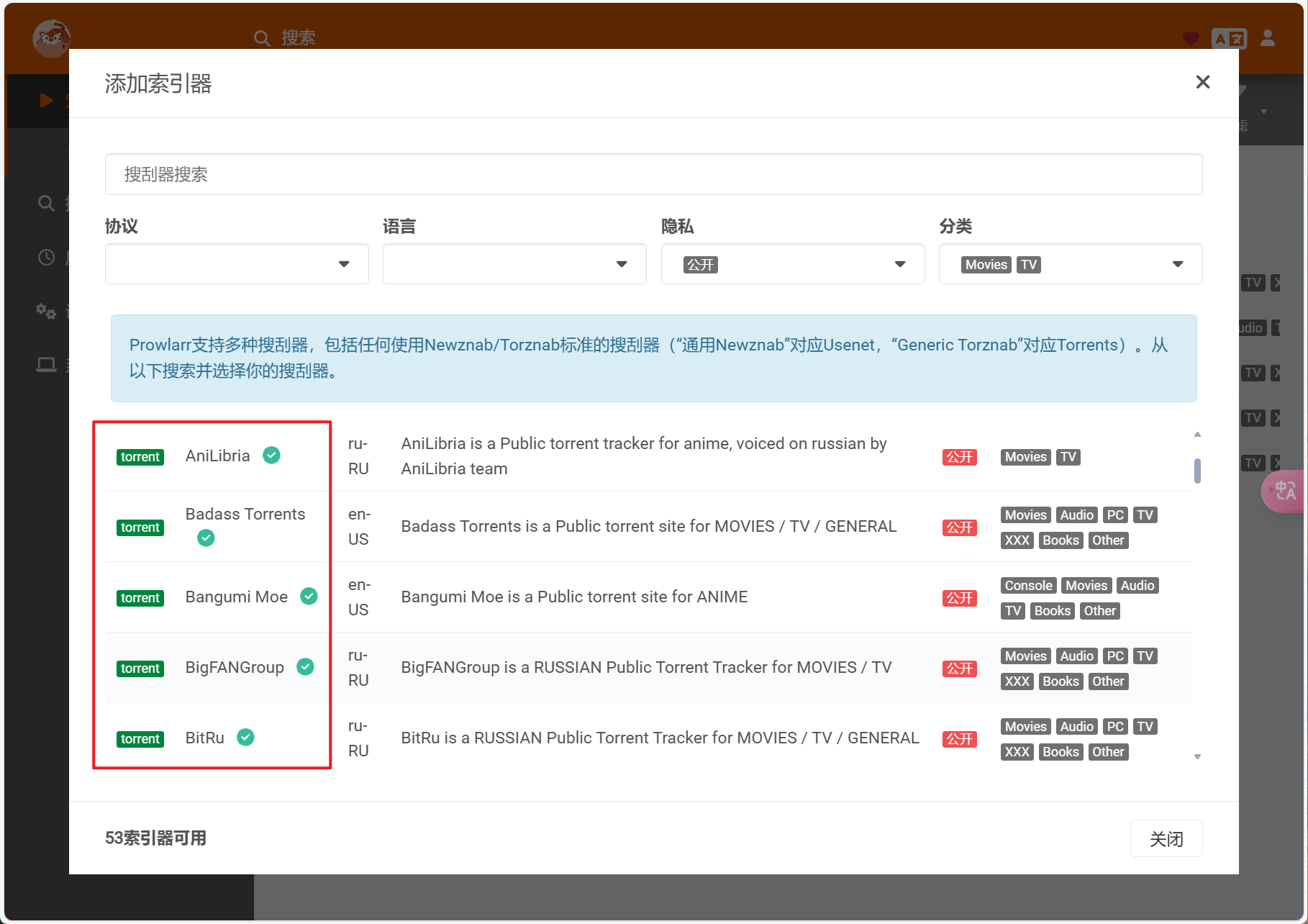Screen dimensions: 1308x924
Task: Click the Audio tag on Bangumi Moe row
Action: click(x=1137, y=586)
